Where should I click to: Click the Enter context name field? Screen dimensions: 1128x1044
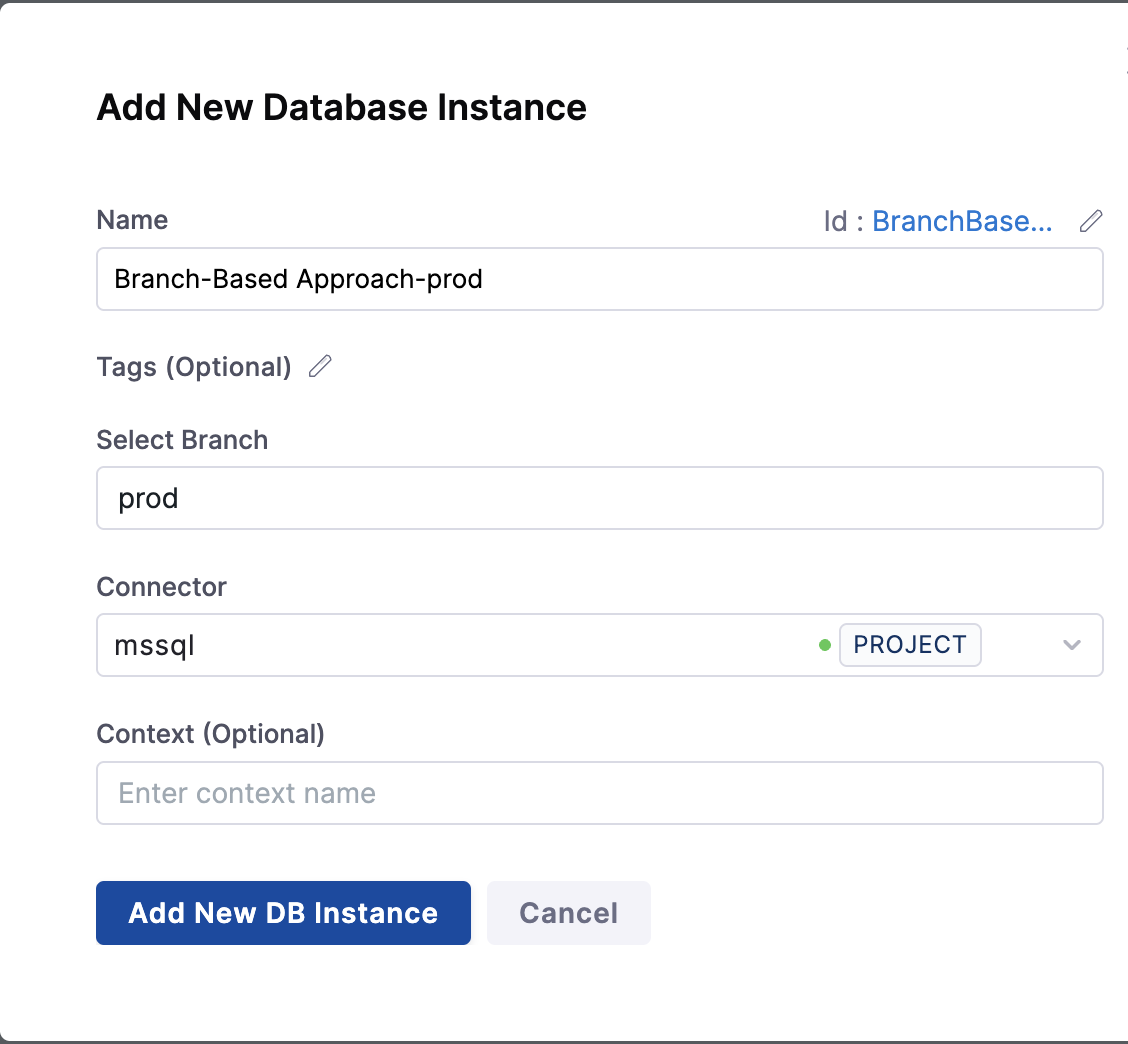click(599, 793)
